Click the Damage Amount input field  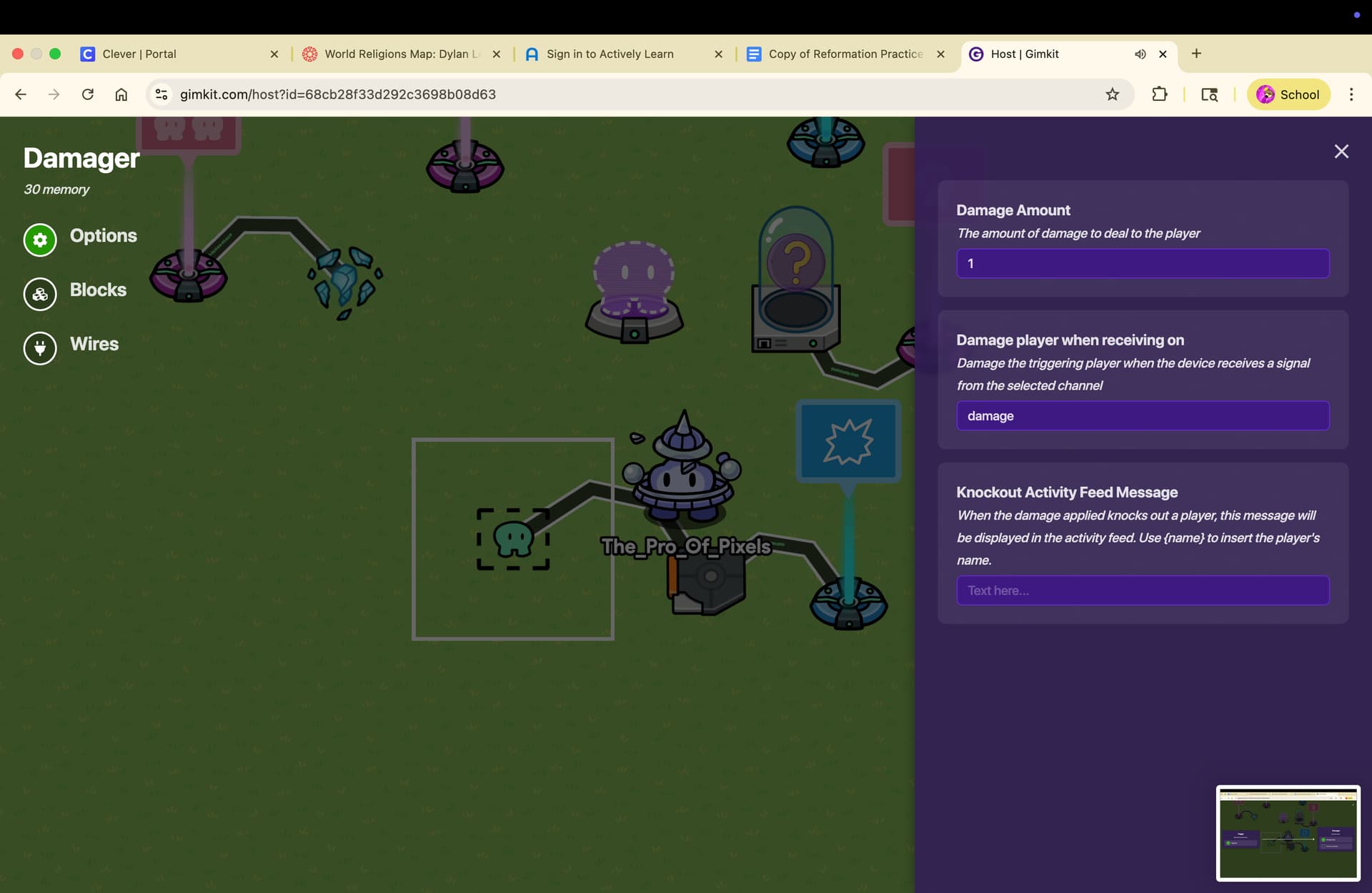tap(1142, 264)
